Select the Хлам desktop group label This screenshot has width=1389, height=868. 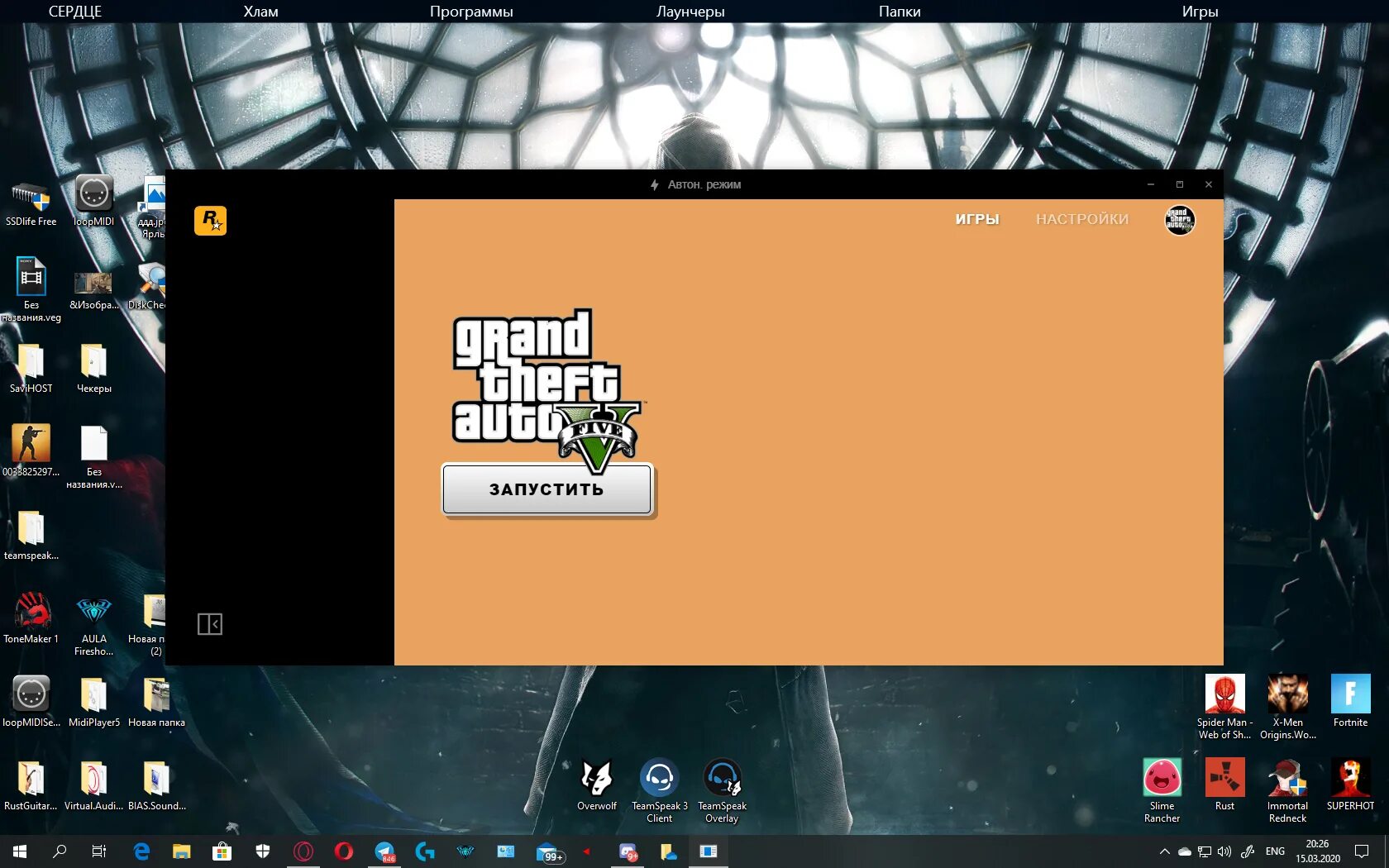pyautogui.click(x=261, y=12)
